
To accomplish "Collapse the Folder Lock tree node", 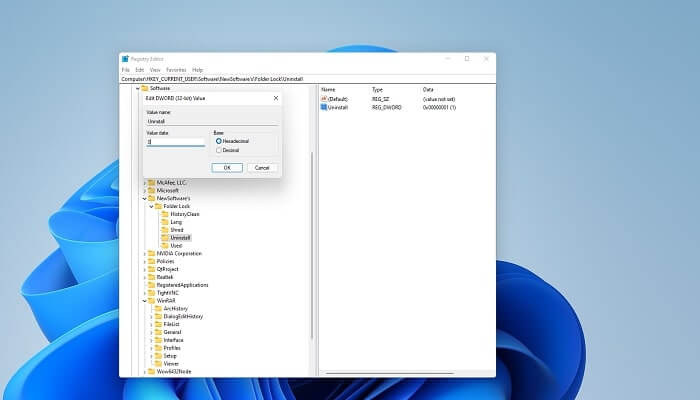I will tap(152, 206).
